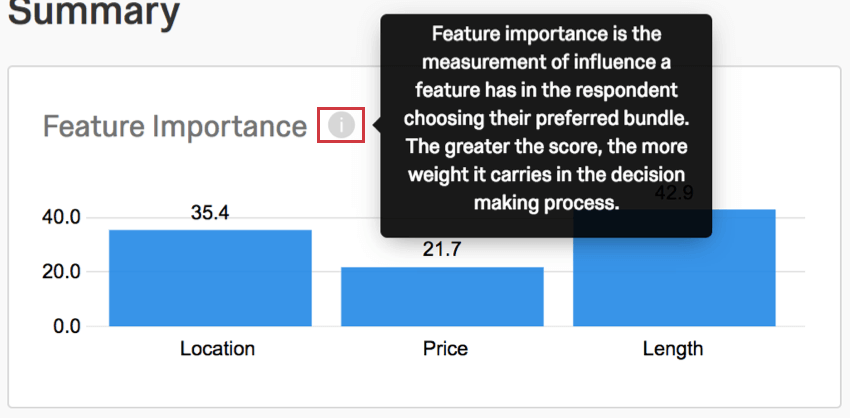Click the 40.0 y-axis tick label
850x418 pixels.
61,217
